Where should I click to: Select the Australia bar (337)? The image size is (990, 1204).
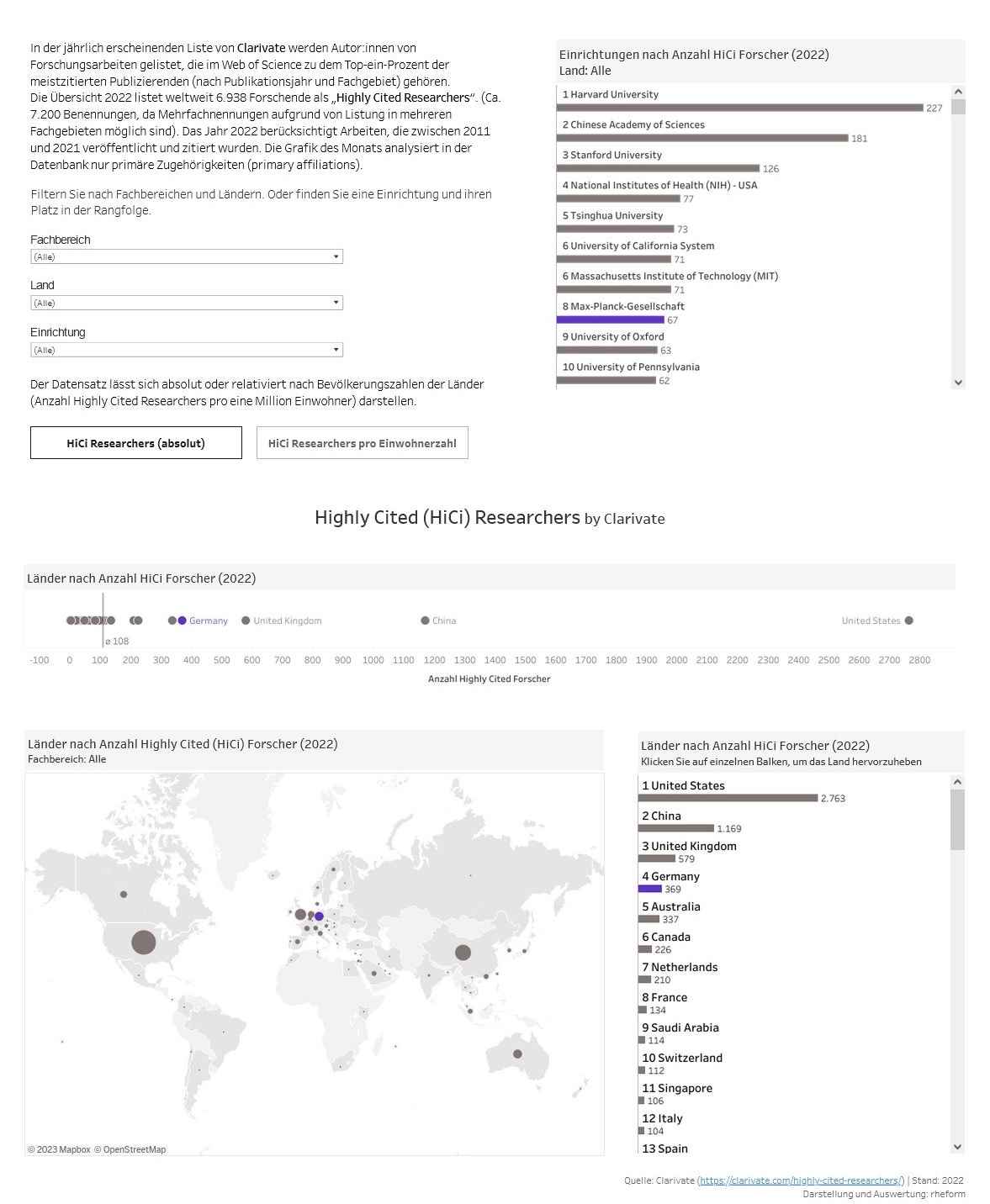[x=649, y=919]
